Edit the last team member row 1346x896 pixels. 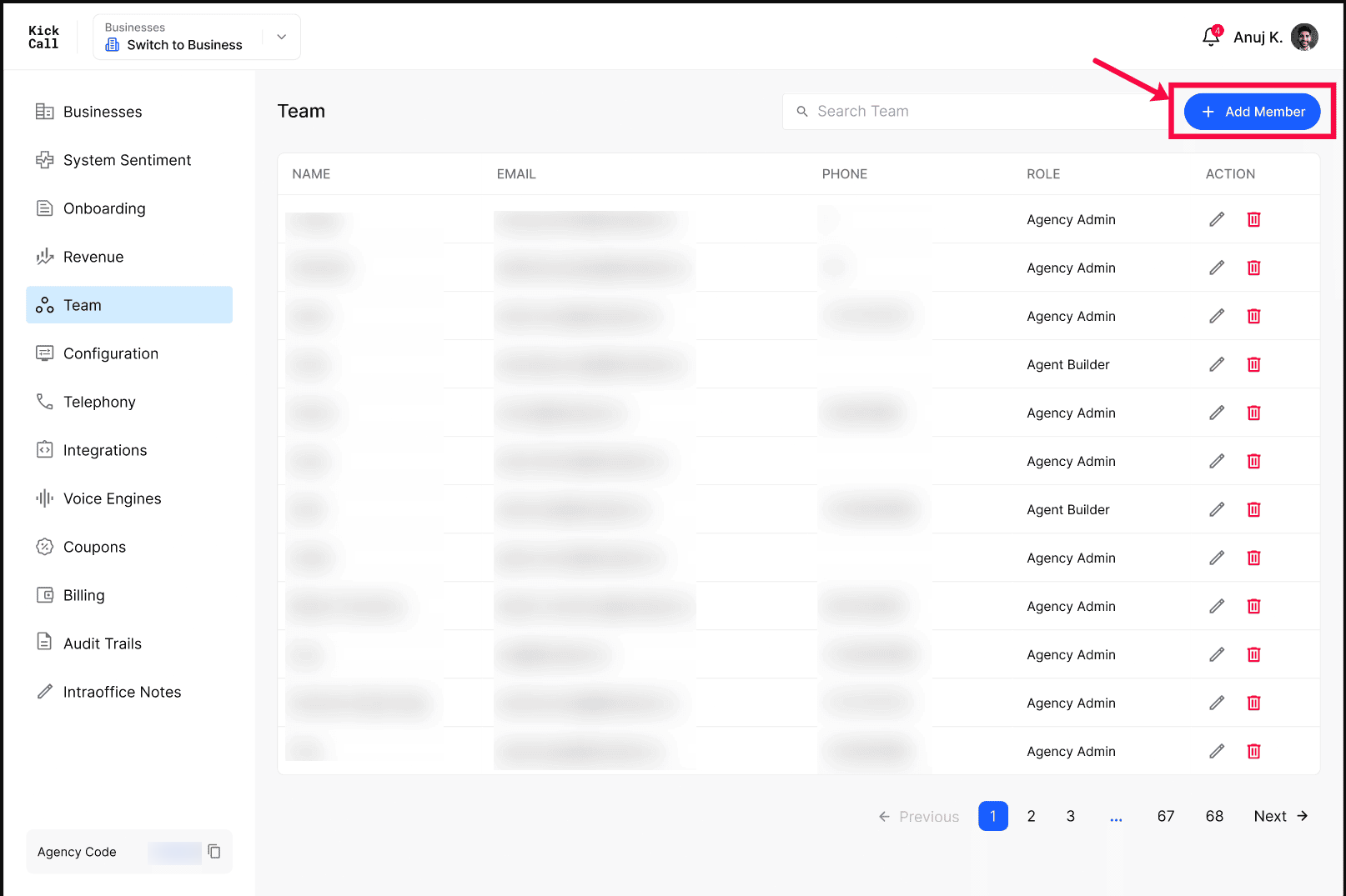click(x=1217, y=751)
